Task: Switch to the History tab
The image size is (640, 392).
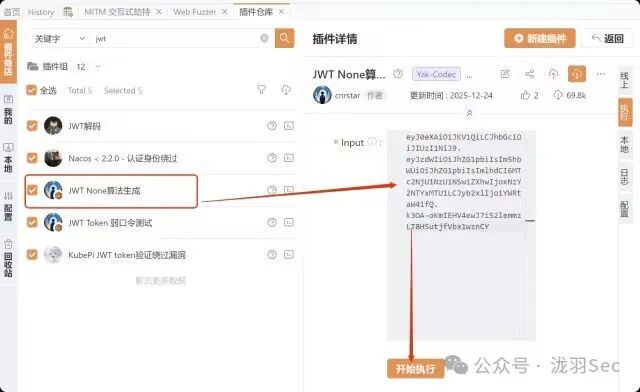Action: (x=41, y=12)
